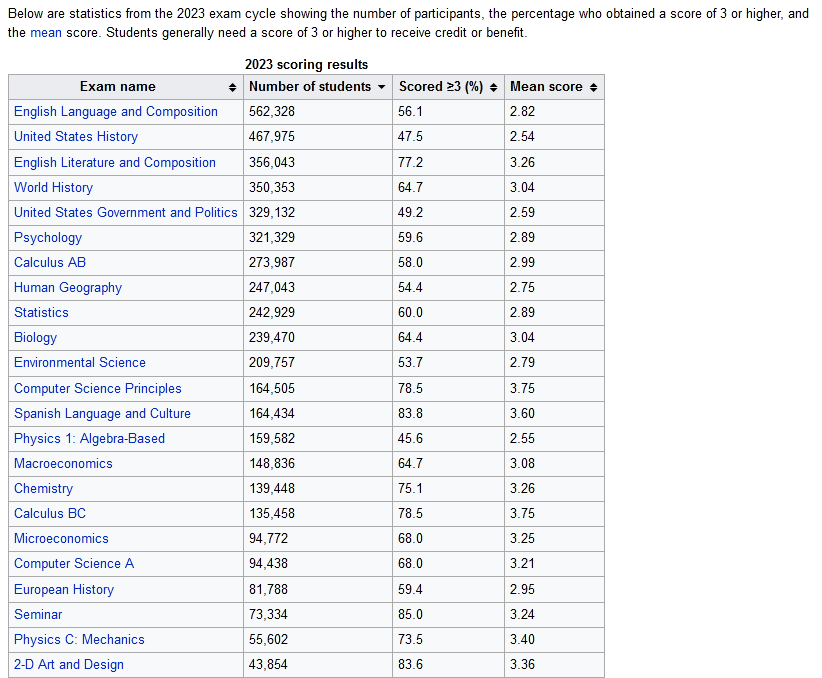
Task: Open the Computer Science A link
Action: point(74,564)
